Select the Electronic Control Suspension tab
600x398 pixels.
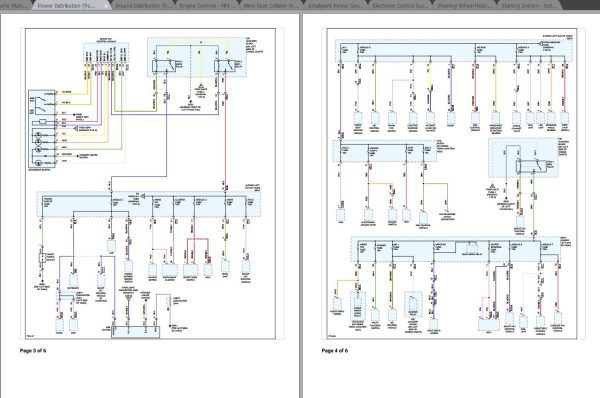400,5
